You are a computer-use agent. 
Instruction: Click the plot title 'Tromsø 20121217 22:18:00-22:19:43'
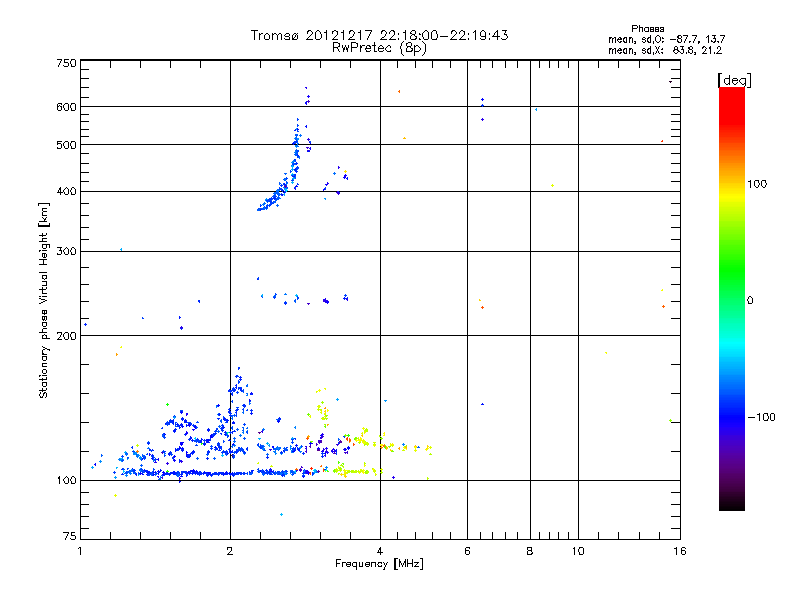(x=379, y=35)
